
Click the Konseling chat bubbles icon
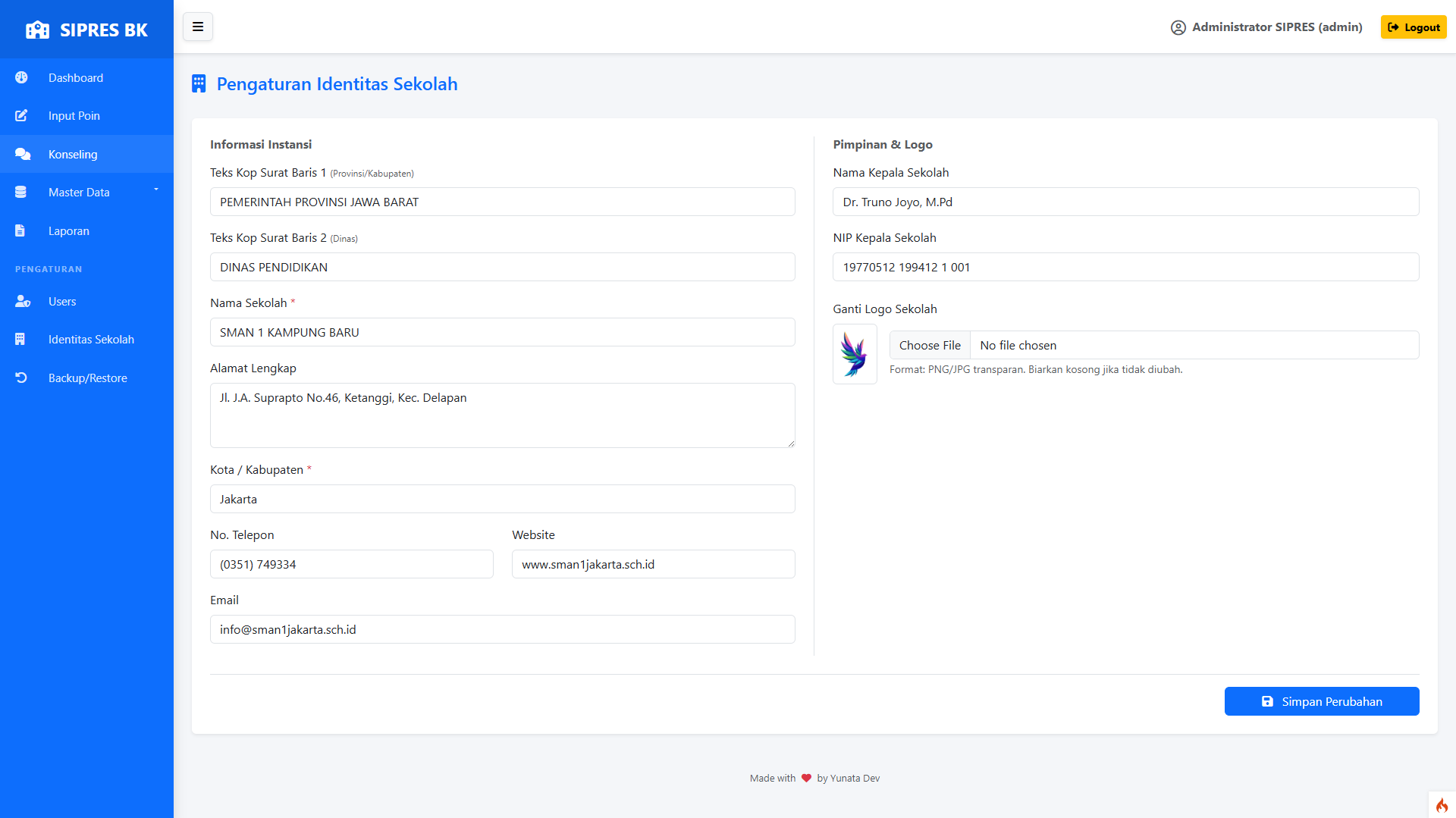22,155
